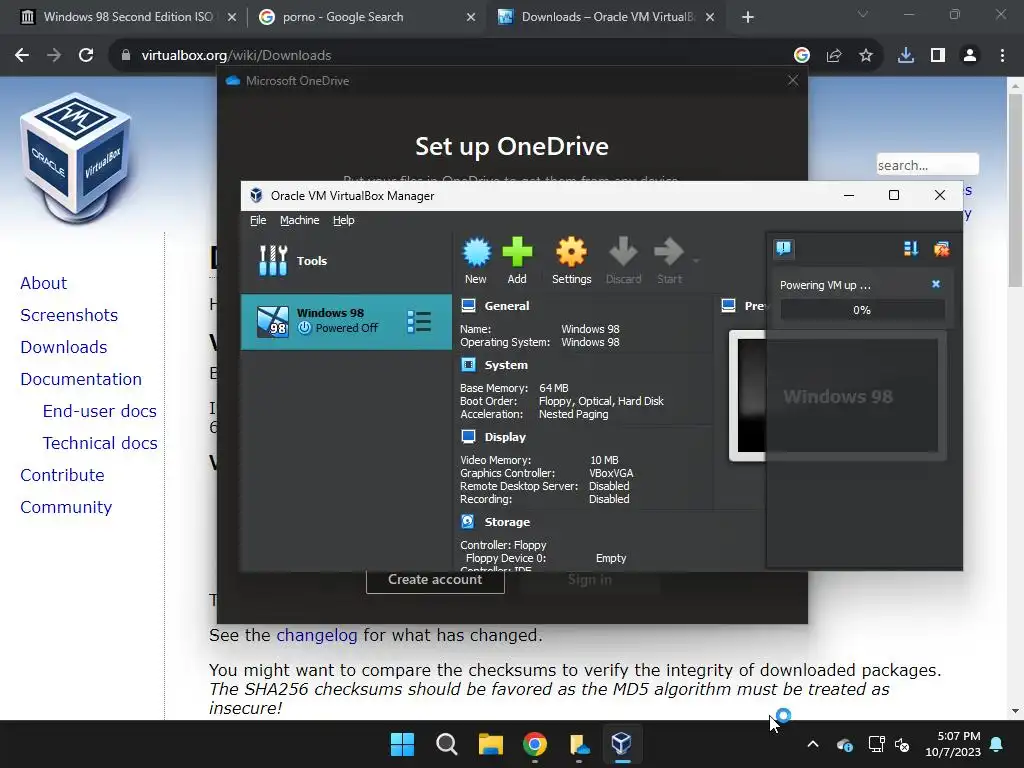This screenshot has height=768, width=1024.
Task: Open the Windows Start button
Action: coord(402,744)
